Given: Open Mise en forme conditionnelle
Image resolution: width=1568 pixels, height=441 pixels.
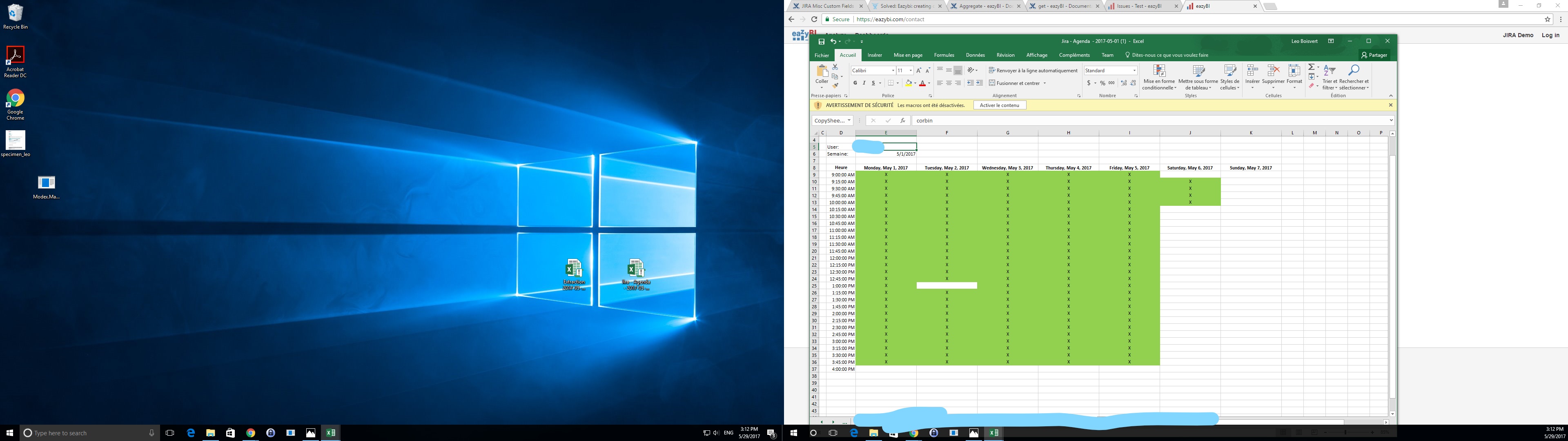Looking at the screenshot, I should click(x=1159, y=77).
